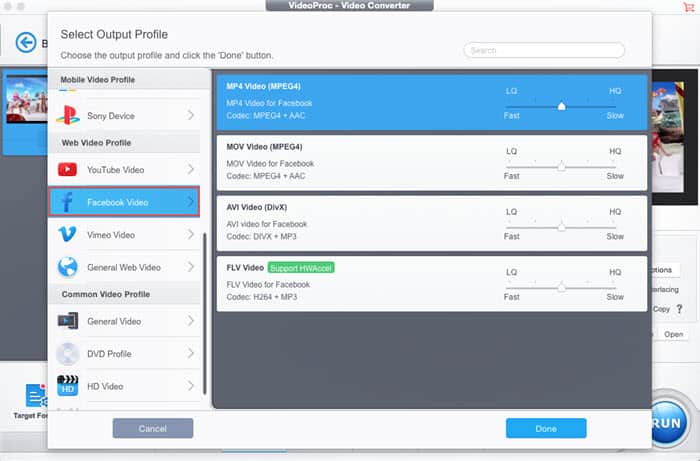Image resolution: width=700 pixels, height=461 pixels.
Task: Select the MP4 Video (MPEG4) profile
Action: tap(432, 102)
